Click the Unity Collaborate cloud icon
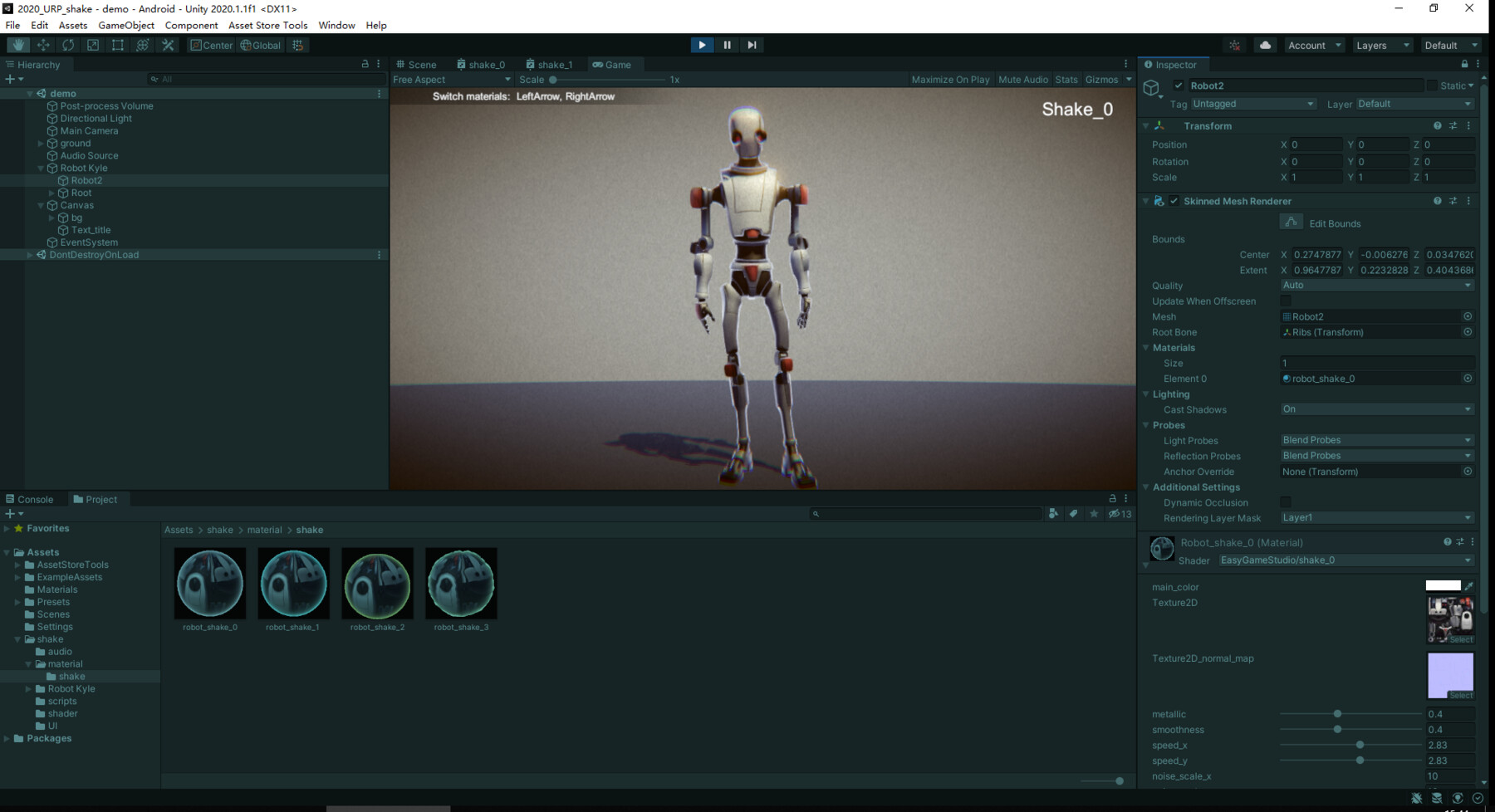 click(1265, 45)
